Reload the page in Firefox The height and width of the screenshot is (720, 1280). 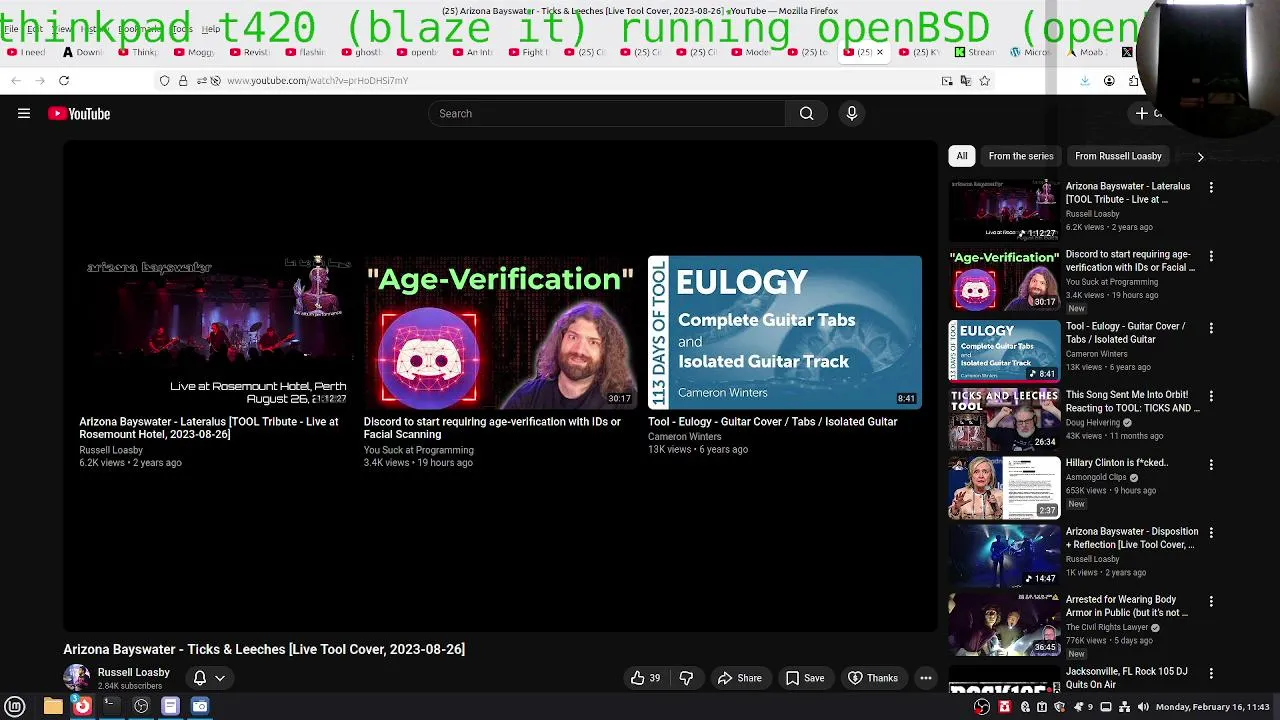(64, 80)
